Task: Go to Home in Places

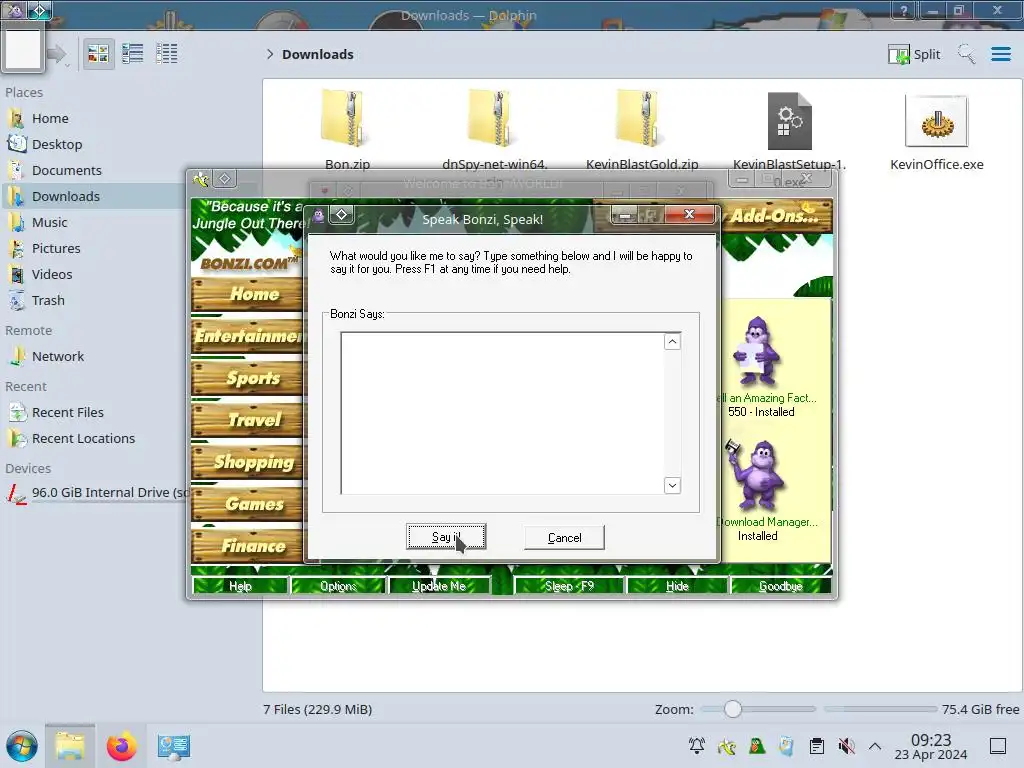Action: point(50,118)
